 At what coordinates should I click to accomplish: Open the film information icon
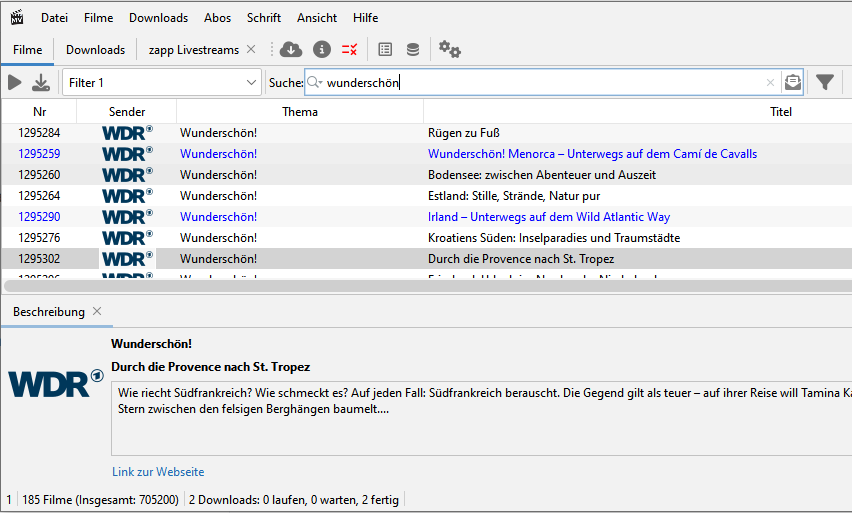point(322,49)
